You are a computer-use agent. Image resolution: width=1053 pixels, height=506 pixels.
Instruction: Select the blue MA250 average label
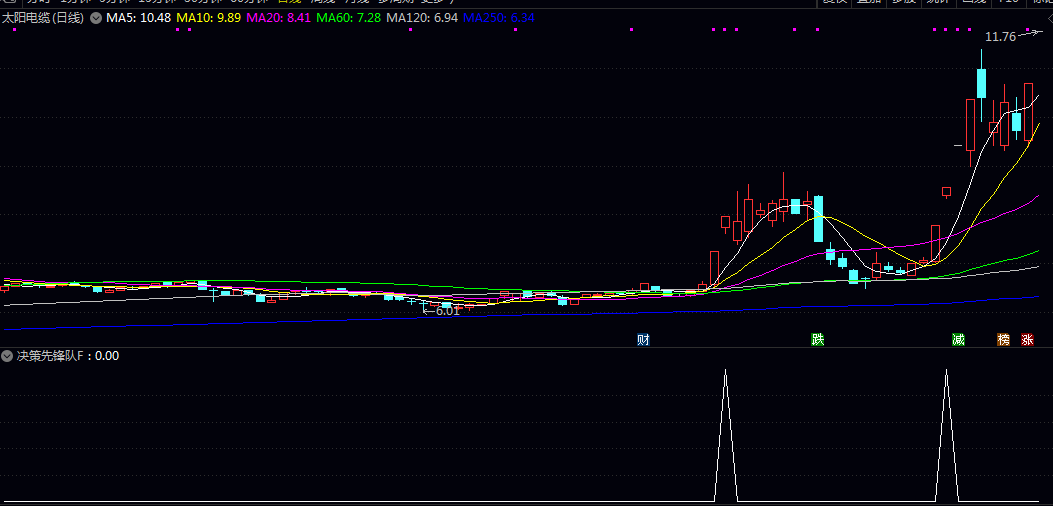tap(498, 18)
